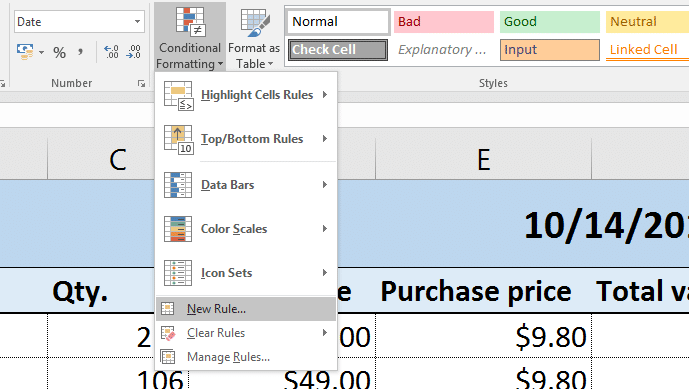Open accounting format dropdown arrow
Viewport: 689px width, 389px height.
pyautogui.click(x=41, y=52)
